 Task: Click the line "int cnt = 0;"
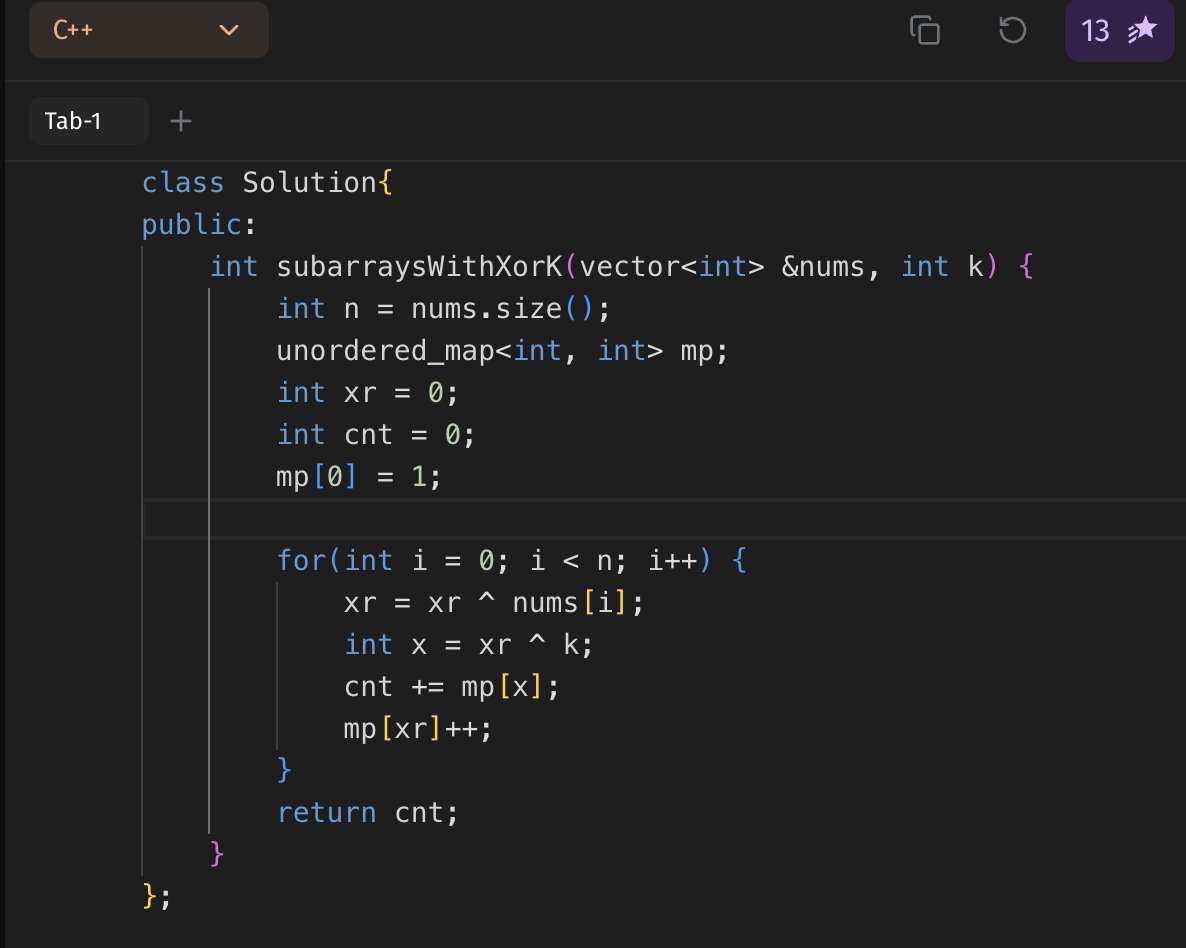click(x=376, y=435)
